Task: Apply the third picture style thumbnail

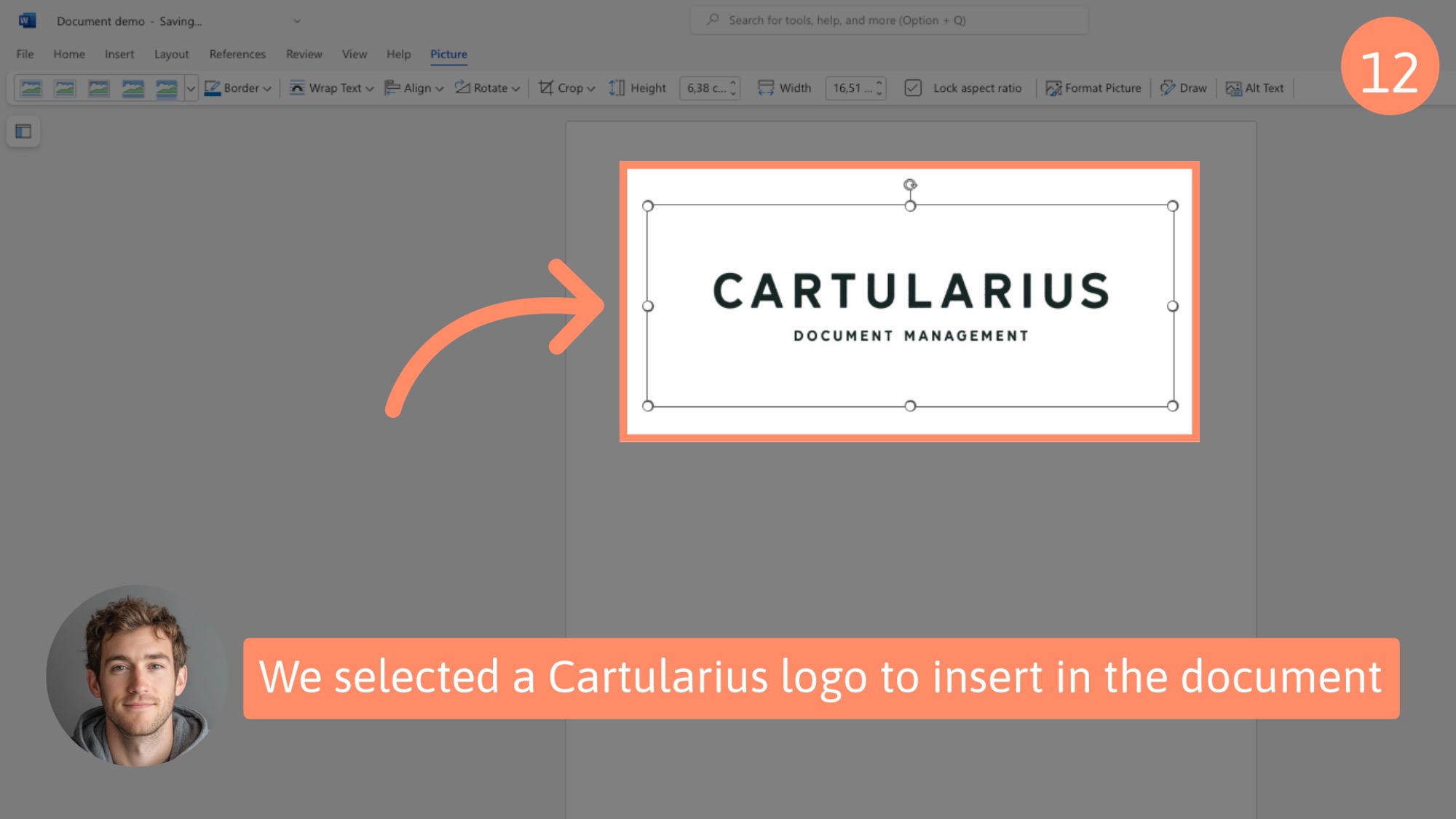Action: [98, 88]
